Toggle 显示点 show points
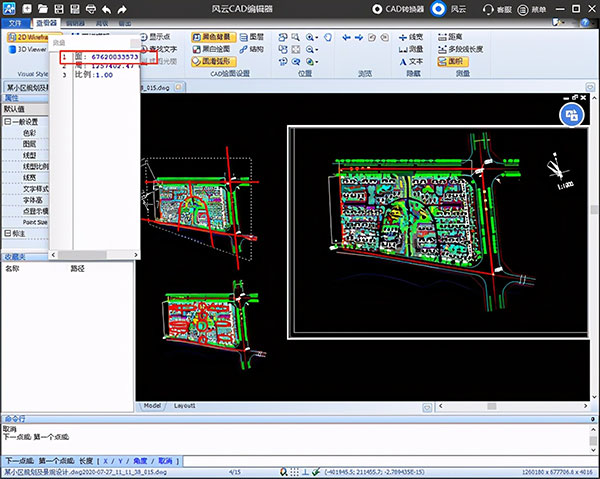 click(155, 37)
